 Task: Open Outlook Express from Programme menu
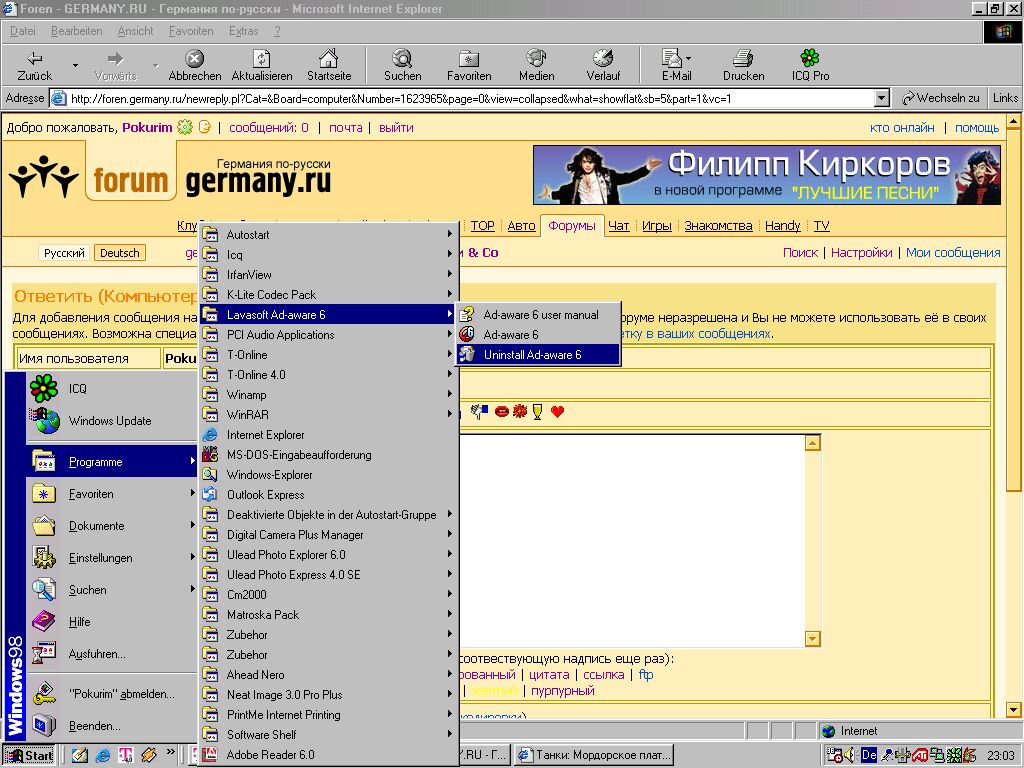tap(328, 495)
